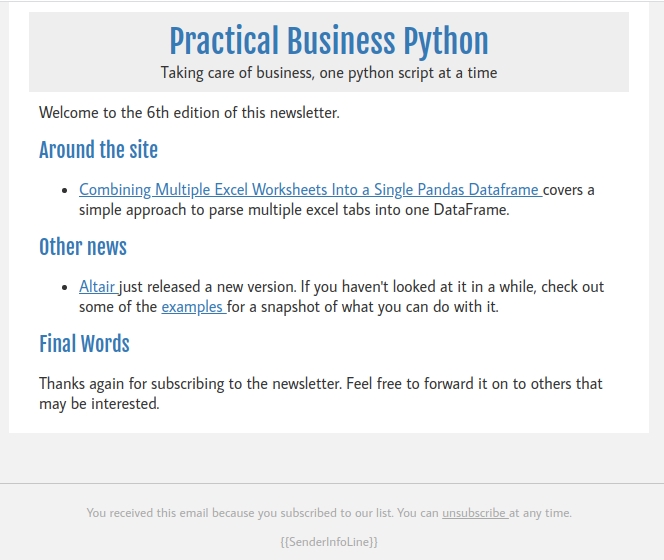Click the Practical Business Python title
This screenshot has height=560, width=664.
[x=328, y=42]
